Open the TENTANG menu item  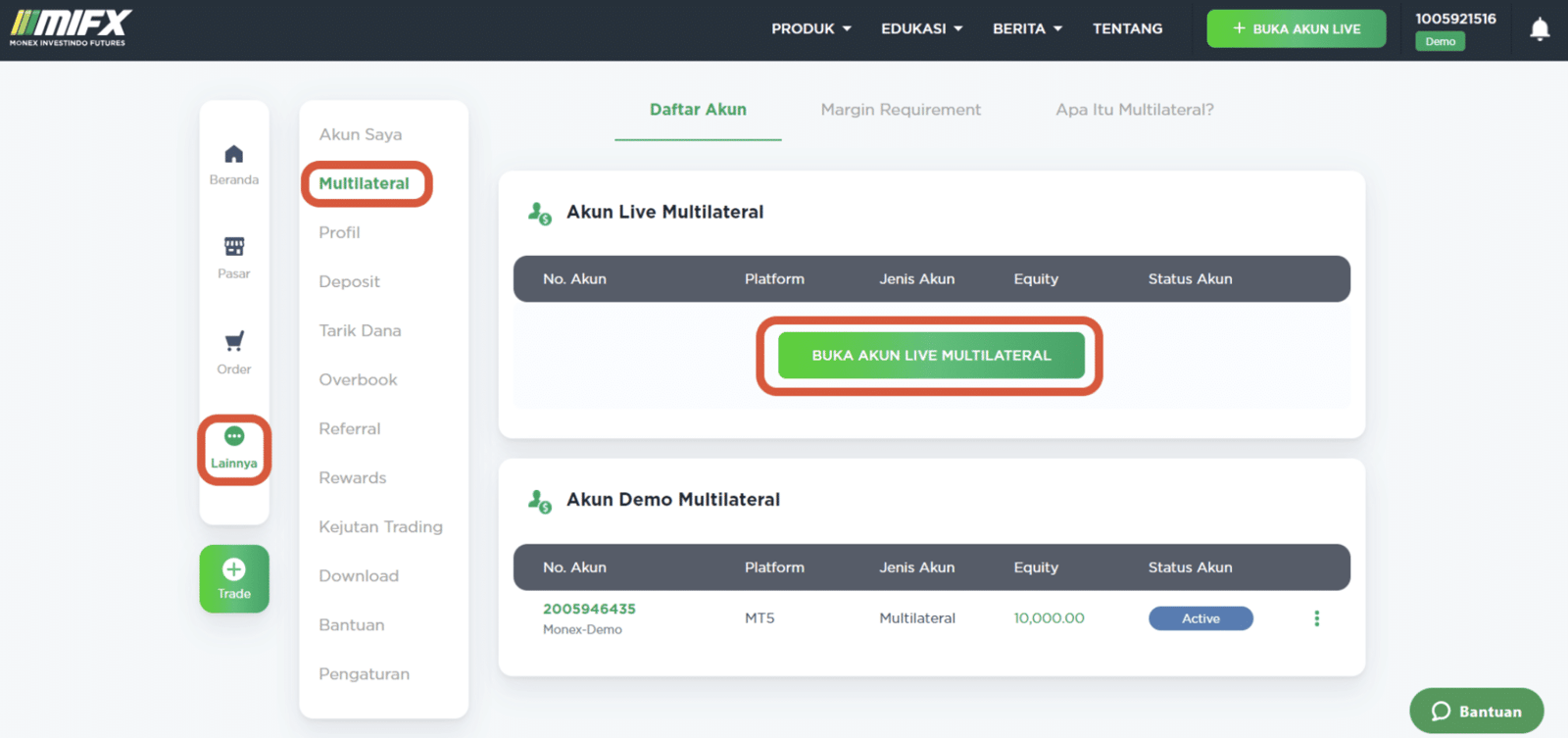(1127, 28)
